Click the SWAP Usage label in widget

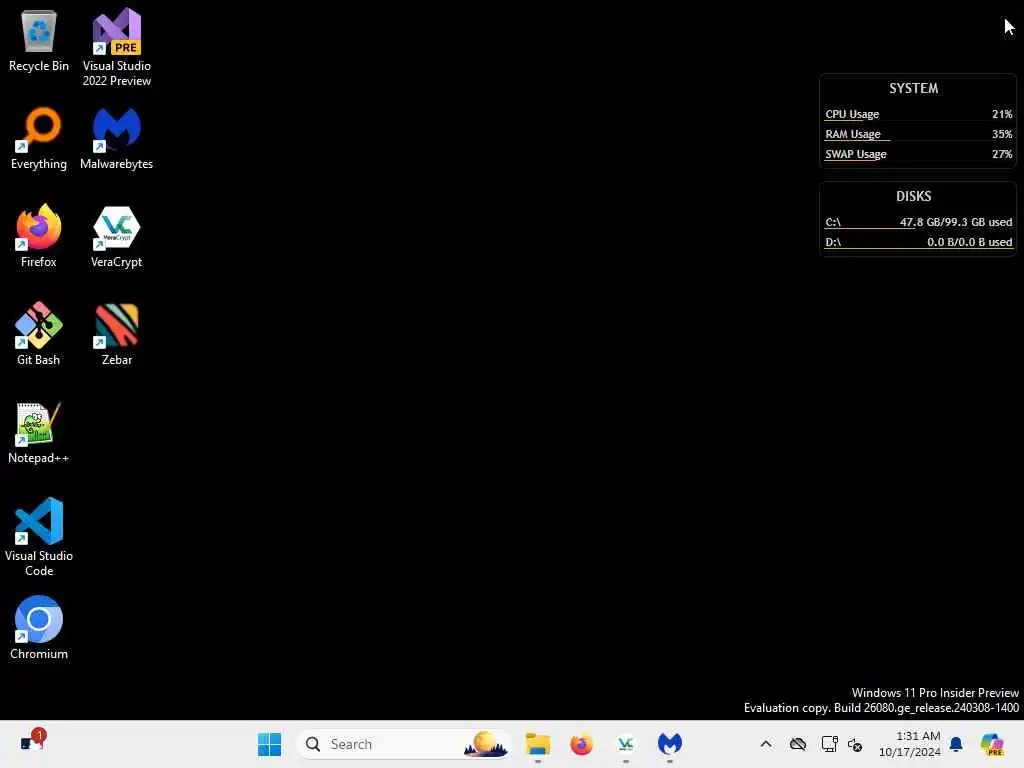(856, 154)
